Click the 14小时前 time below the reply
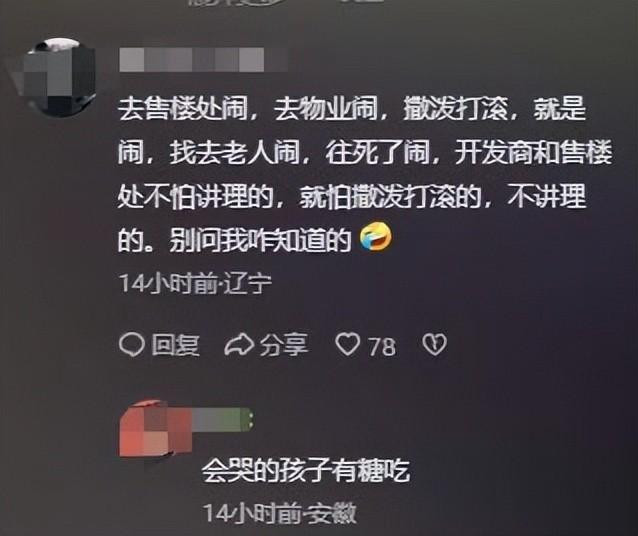Image resolution: width=638 pixels, height=536 pixels. click(x=252, y=513)
